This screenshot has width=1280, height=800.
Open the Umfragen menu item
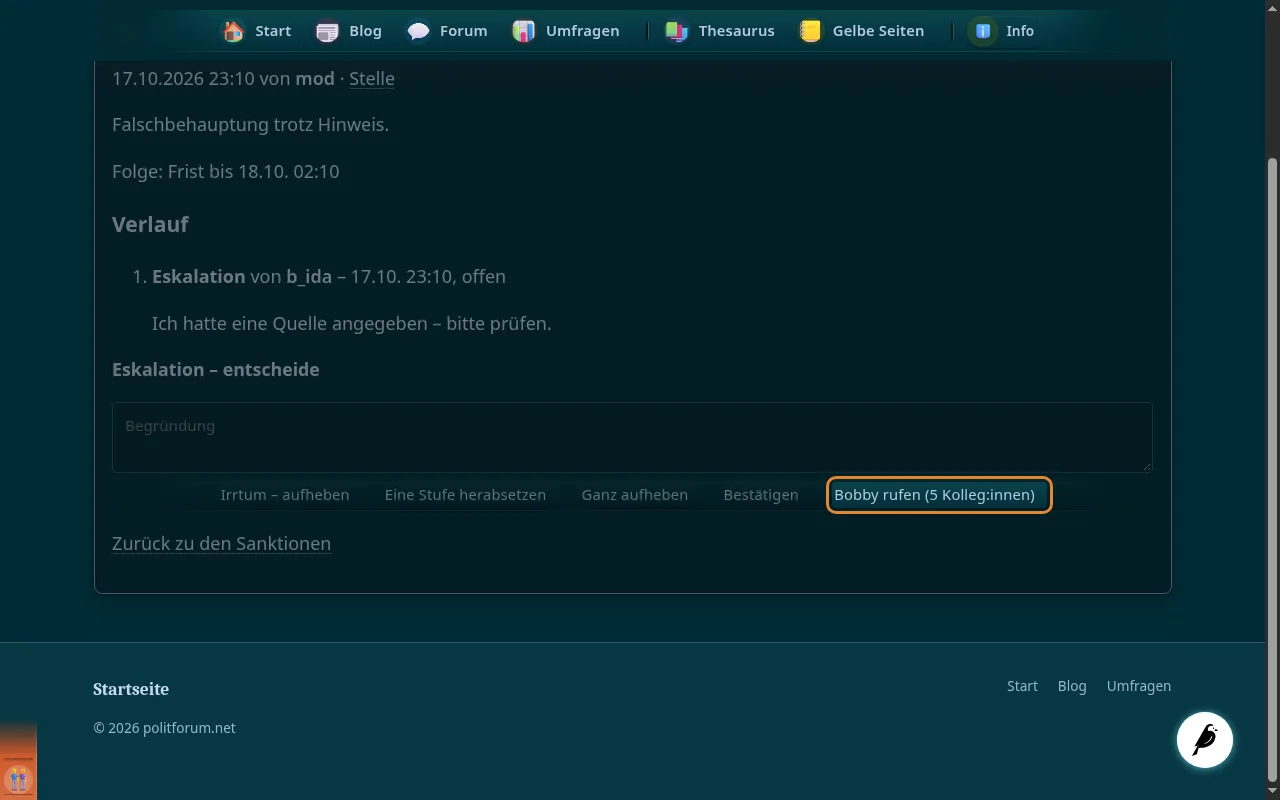582,31
